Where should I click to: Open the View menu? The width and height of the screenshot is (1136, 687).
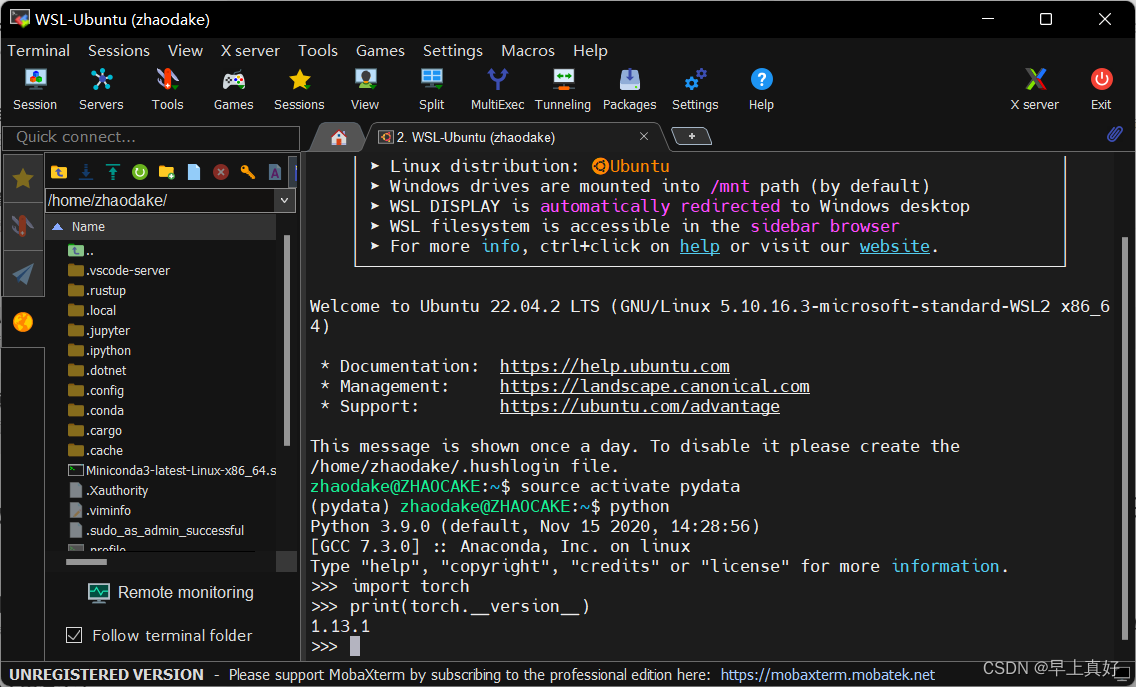[185, 51]
